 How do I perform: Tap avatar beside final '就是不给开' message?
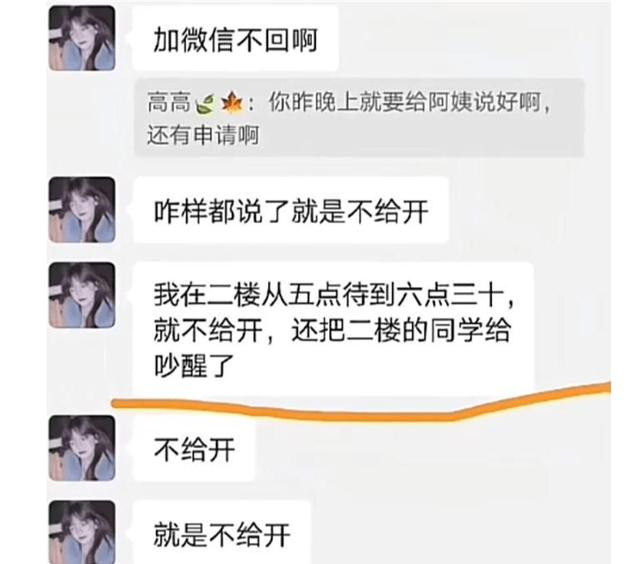[82, 532]
